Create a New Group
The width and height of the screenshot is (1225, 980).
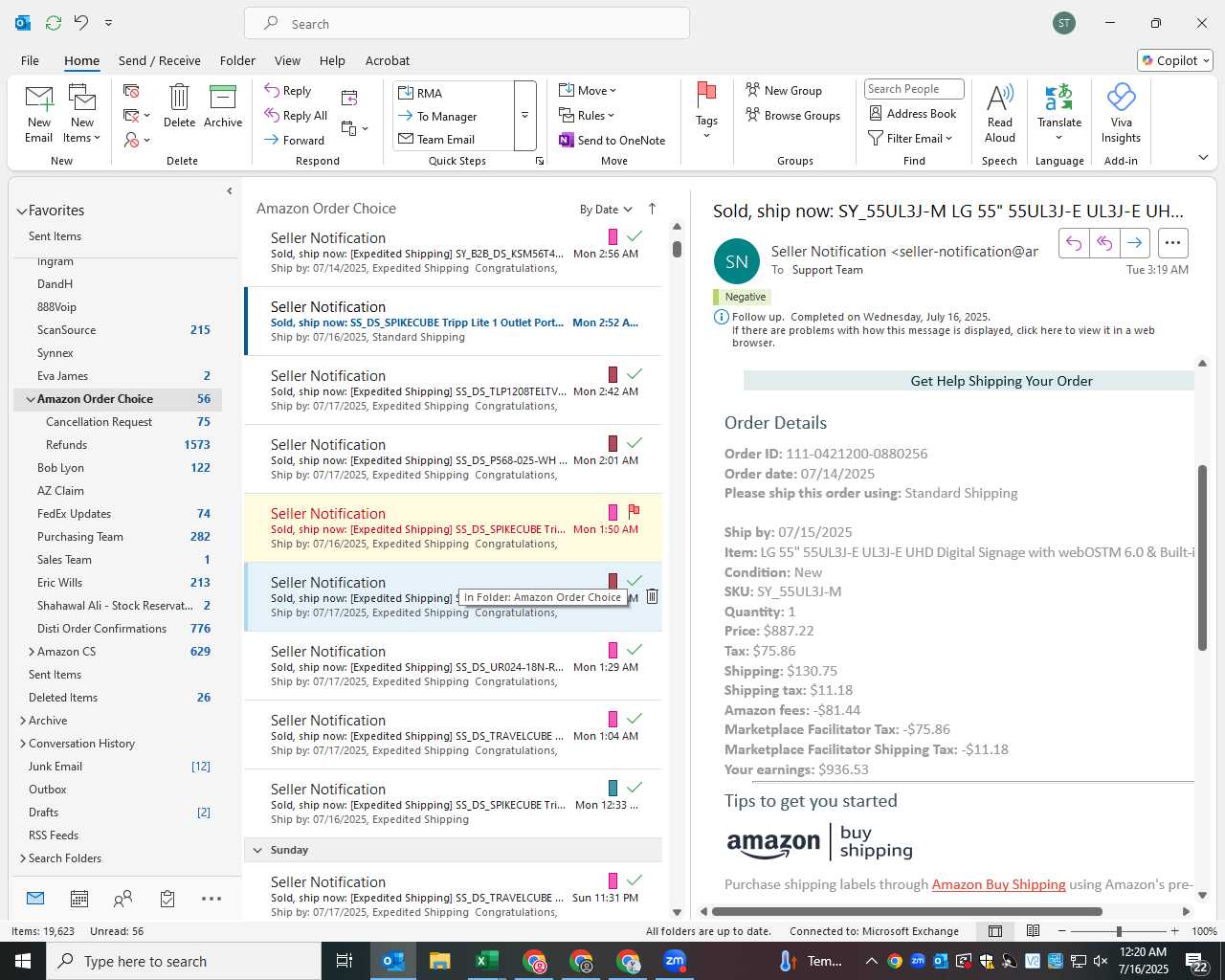tap(784, 91)
